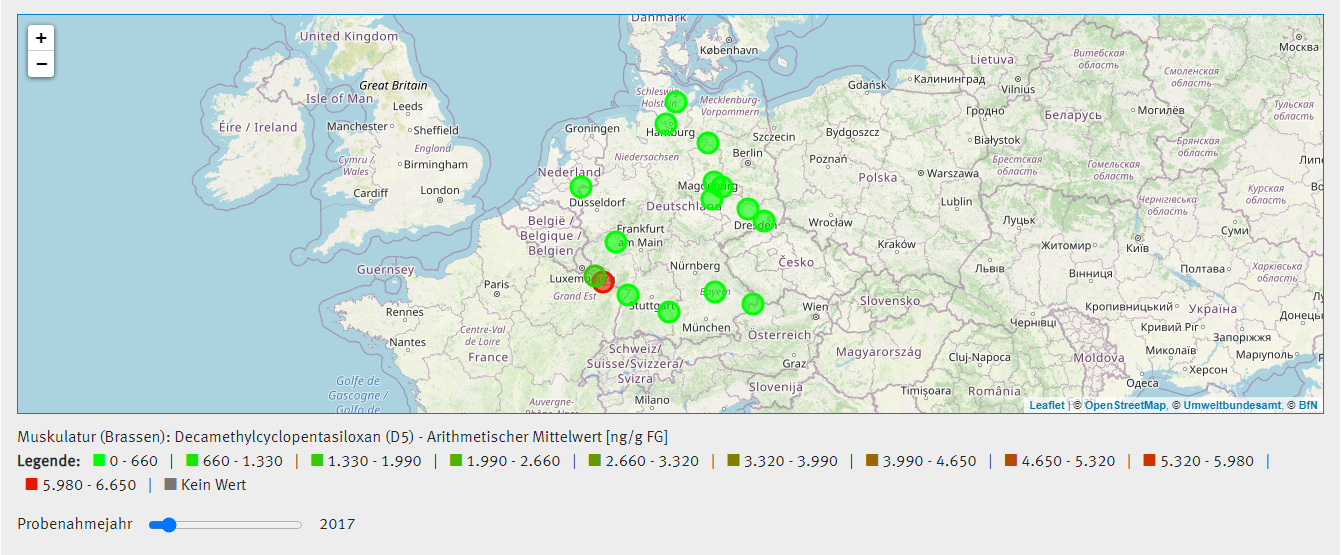Select the marker northwest of Berlin
Image resolution: width=1342 pixels, height=555 pixels.
coord(707,142)
